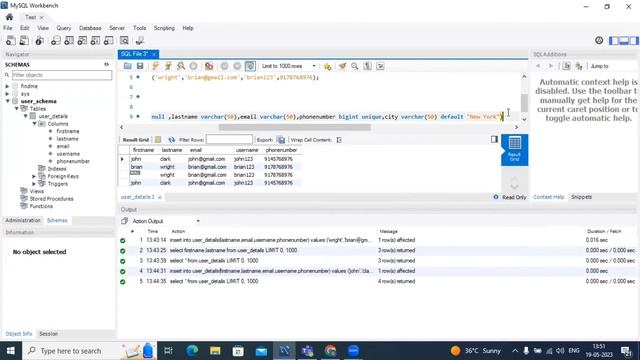Screen dimensions: 640x360
Task: Click the add to favorites star icon
Action: click(327, 66)
